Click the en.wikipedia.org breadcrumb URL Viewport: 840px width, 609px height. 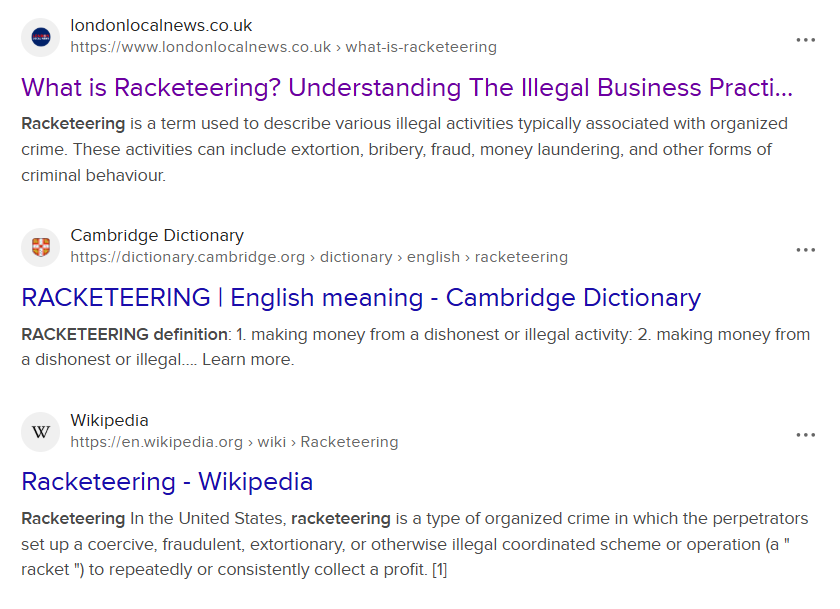tap(234, 442)
